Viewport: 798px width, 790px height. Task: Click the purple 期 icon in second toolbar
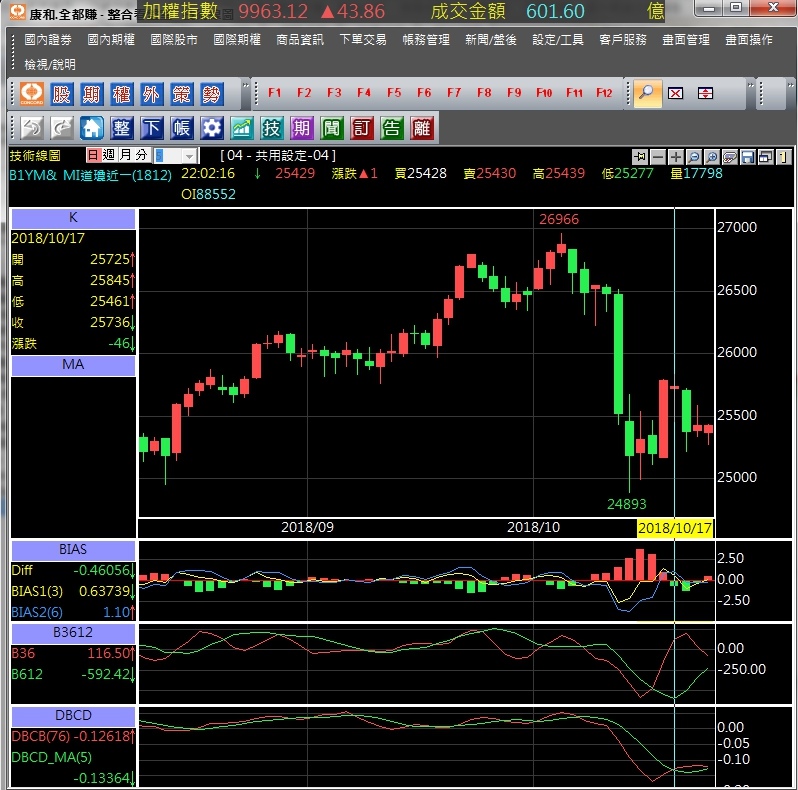click(x=302, y=128)
